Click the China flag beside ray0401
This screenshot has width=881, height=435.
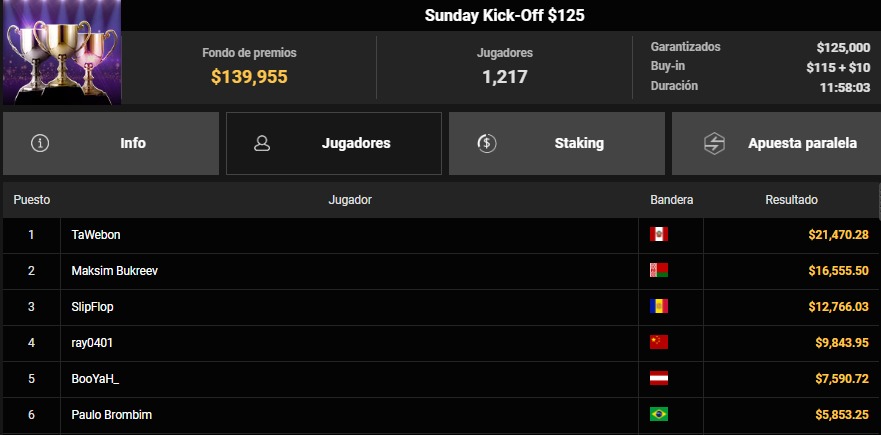(x=658, y=342)
